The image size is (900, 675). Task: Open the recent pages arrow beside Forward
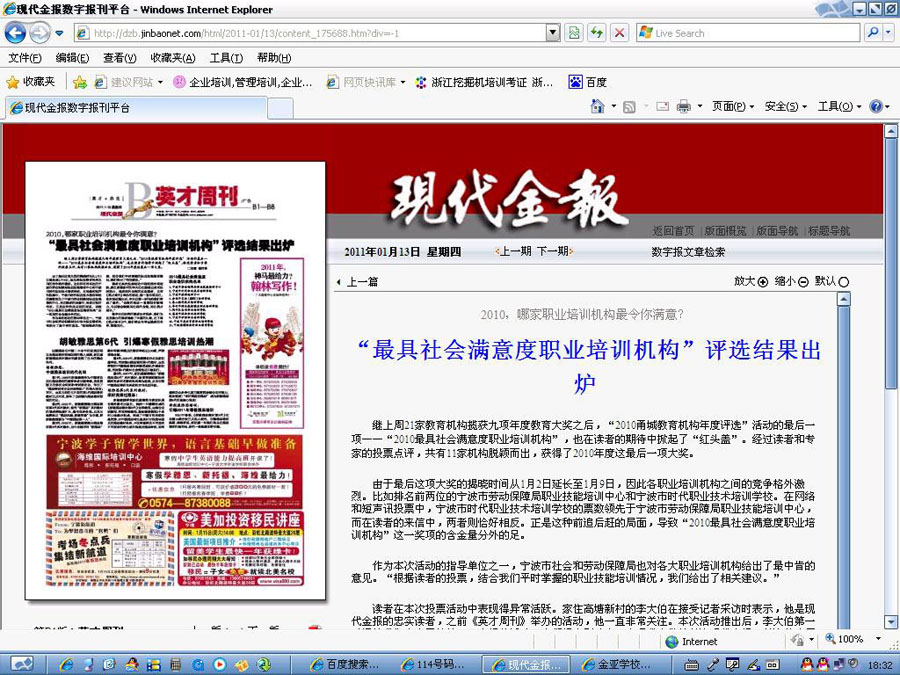[x=59, y=33]
